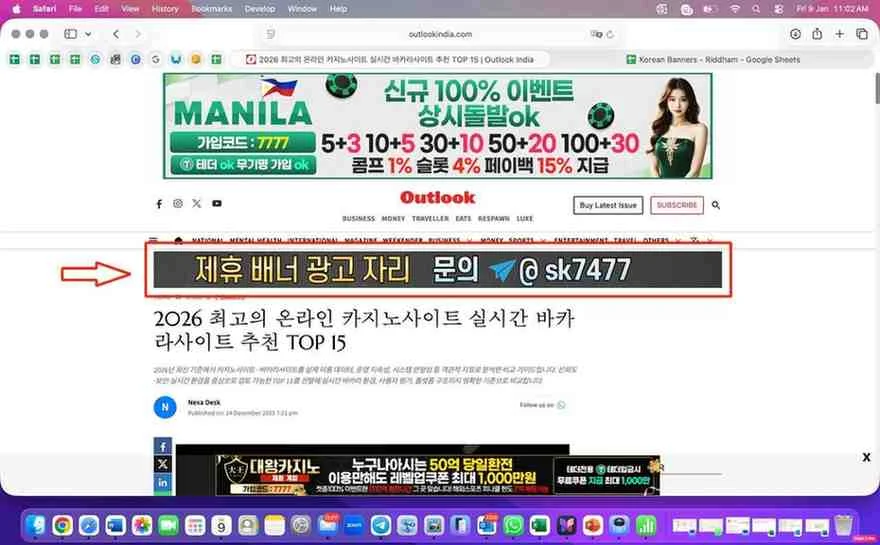Viewport: 880px width, 545px height.
Task: Click the search magnifier icon
Action: [716, 205]
